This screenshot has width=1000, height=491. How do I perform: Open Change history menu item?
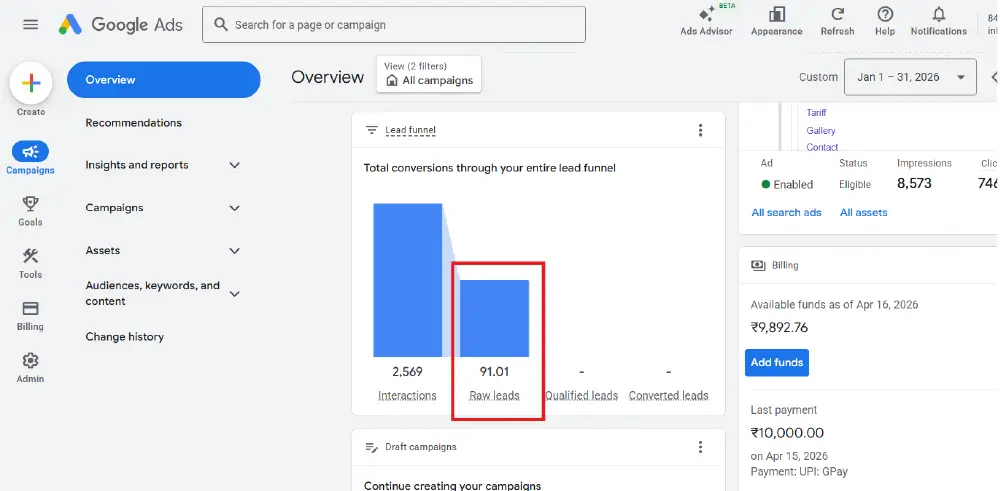tap(125, 337)
